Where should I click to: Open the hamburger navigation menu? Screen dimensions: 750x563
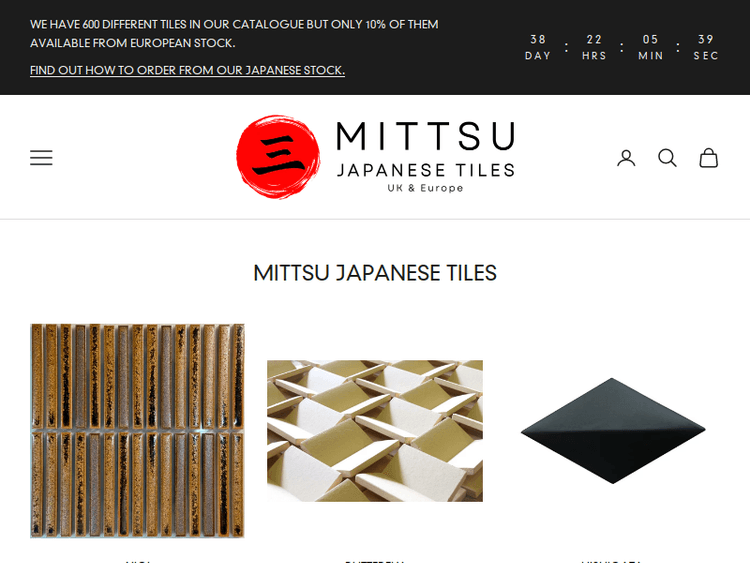pyautogui.click(x=41, y=158)
